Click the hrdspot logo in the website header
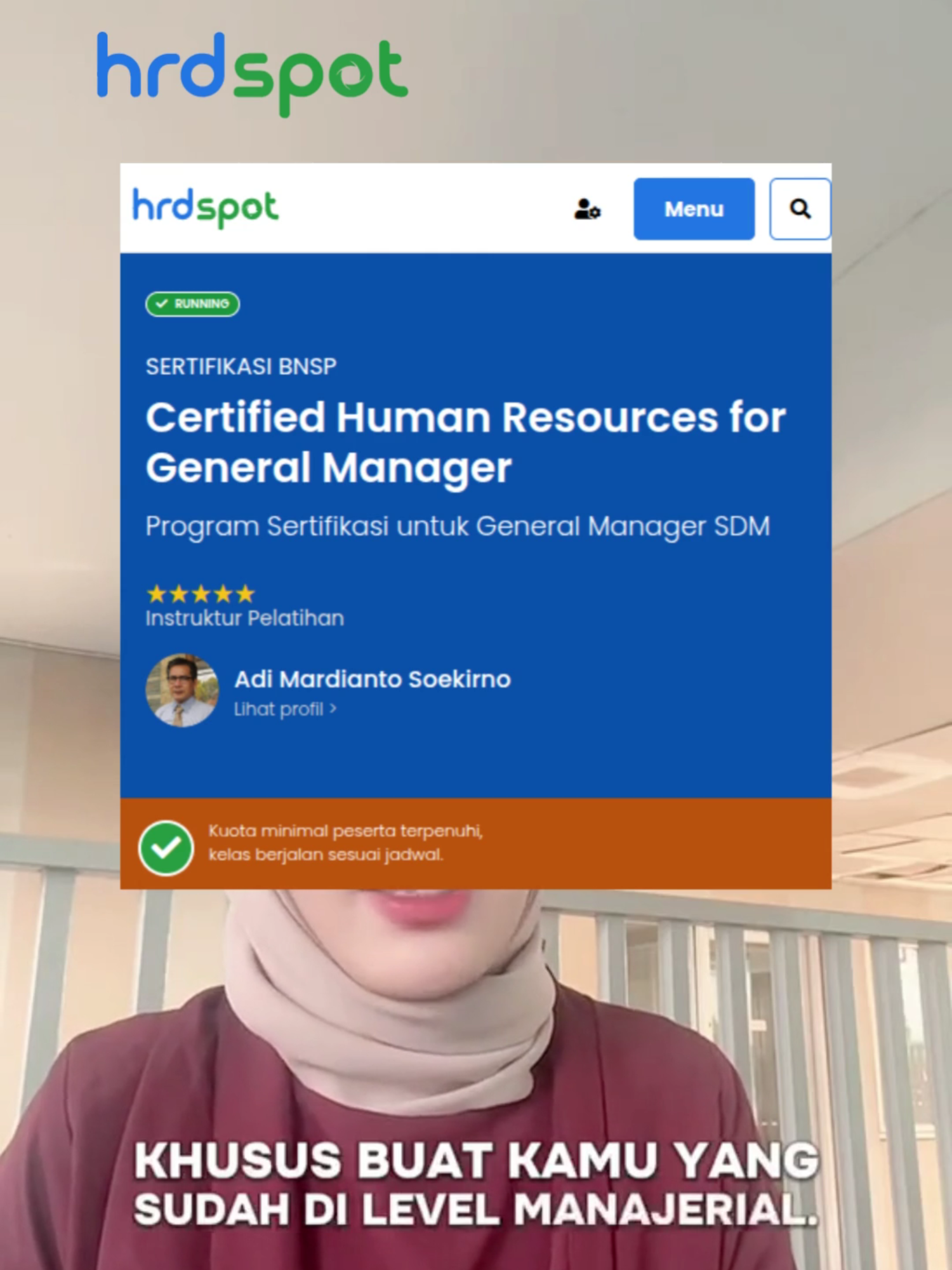Image resolution: width=952 pixels, height=1270 pixels. pyautogui.click(x=205, y=208)
